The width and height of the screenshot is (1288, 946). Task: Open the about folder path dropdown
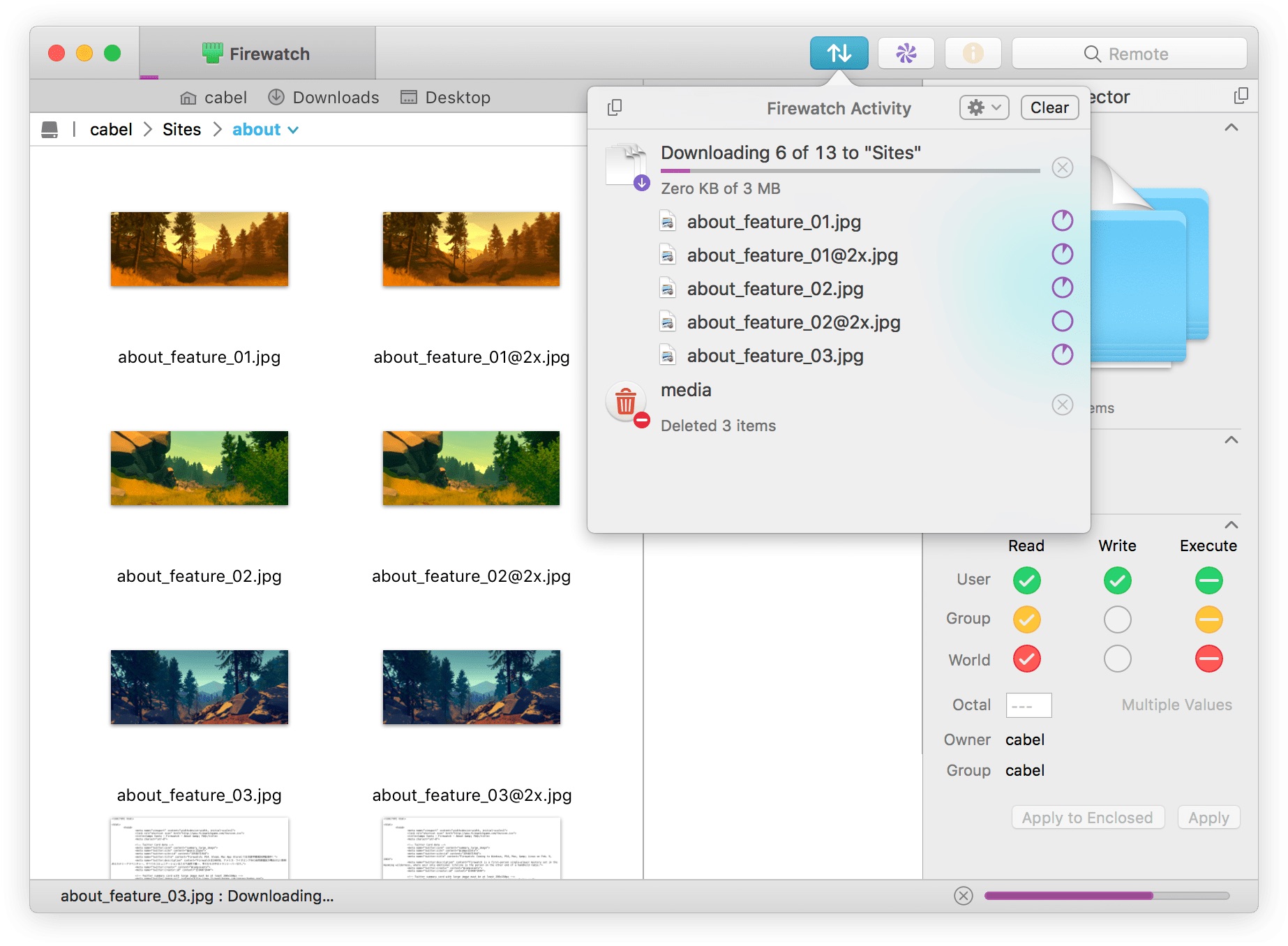click(x=266, y=130)
